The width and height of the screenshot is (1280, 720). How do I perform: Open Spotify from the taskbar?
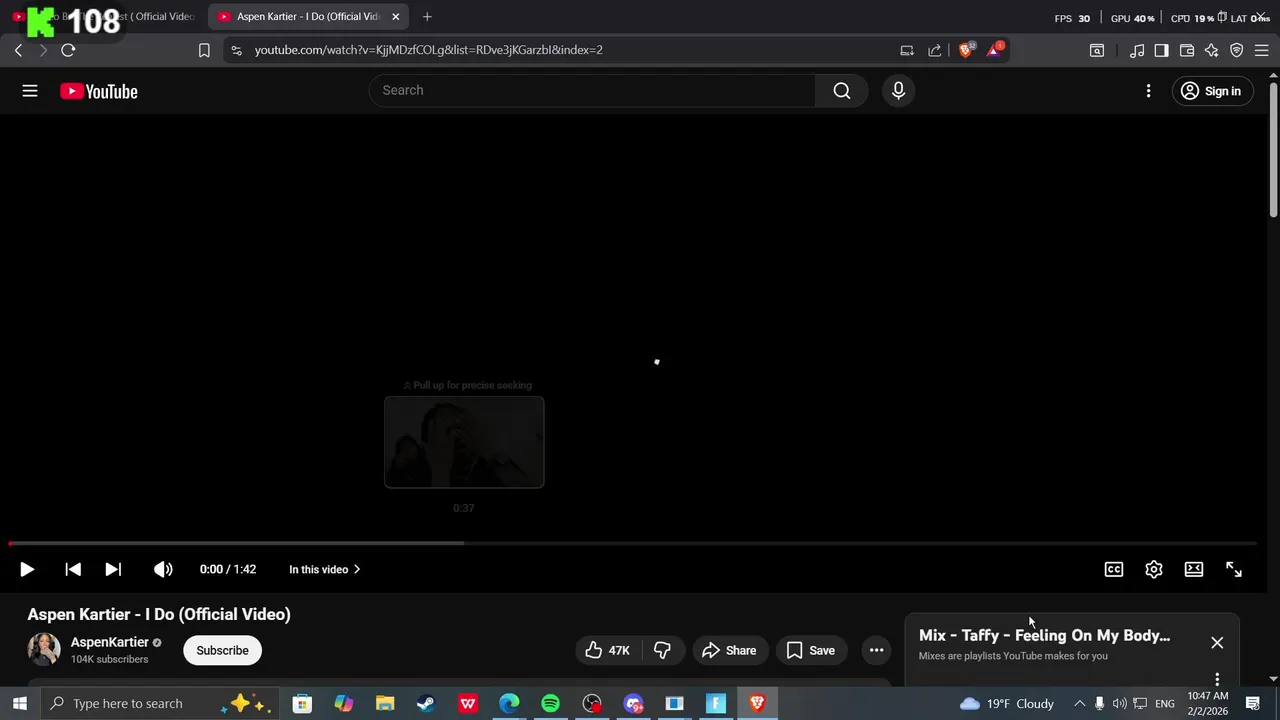[x=550, y=703]
